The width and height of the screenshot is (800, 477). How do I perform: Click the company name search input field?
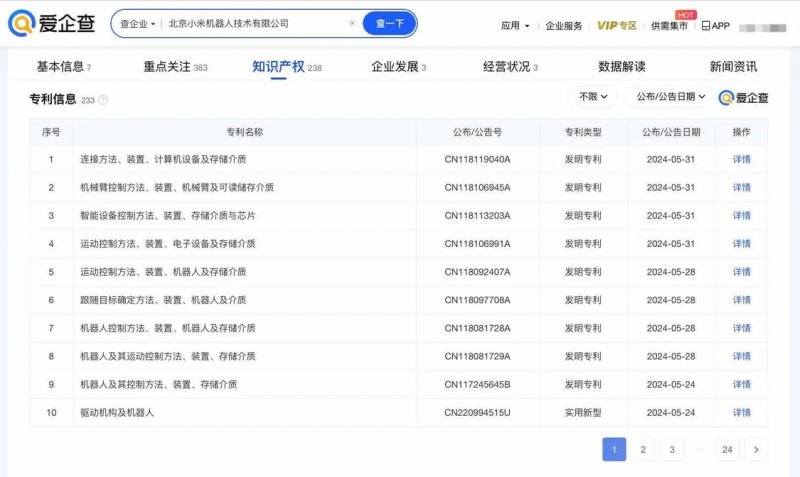pyautogui.click(x=255, y=23)
